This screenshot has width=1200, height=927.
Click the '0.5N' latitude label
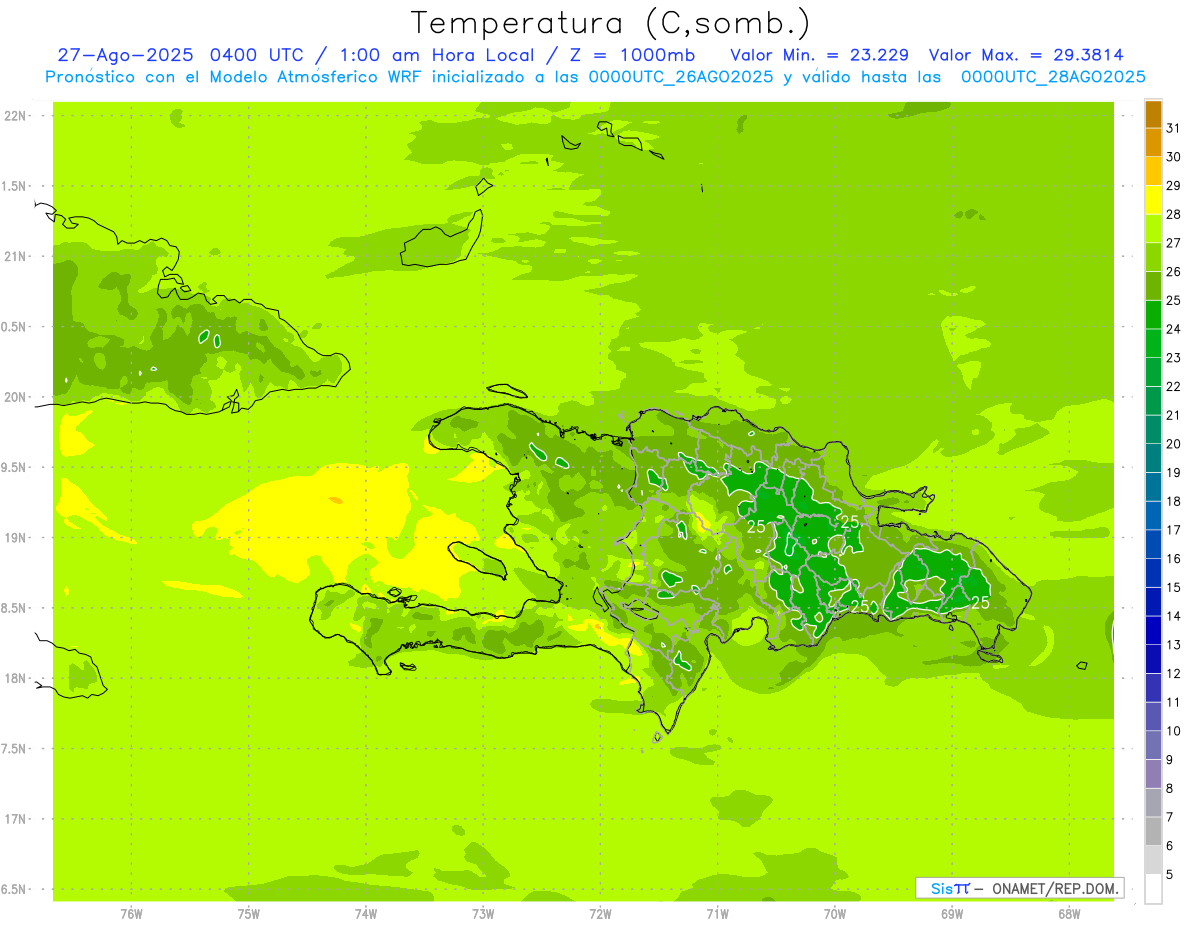[15, 327]
